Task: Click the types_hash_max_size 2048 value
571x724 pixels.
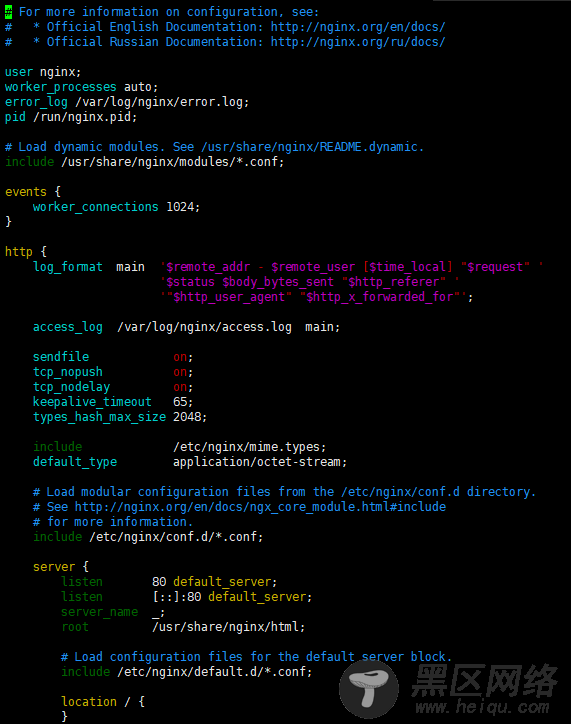Action: click(187, 417)
